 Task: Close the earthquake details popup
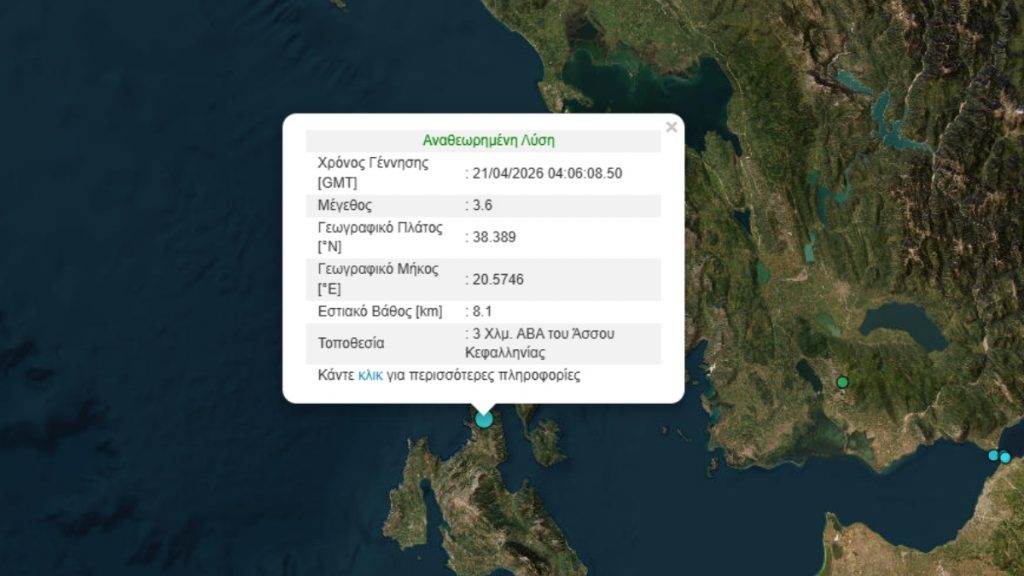pos(671,127)
